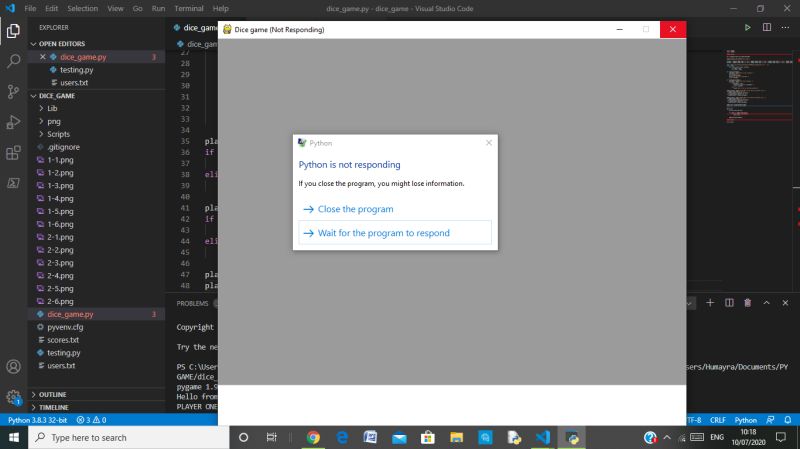Click the feedback icon in status bar

(770, 420)
